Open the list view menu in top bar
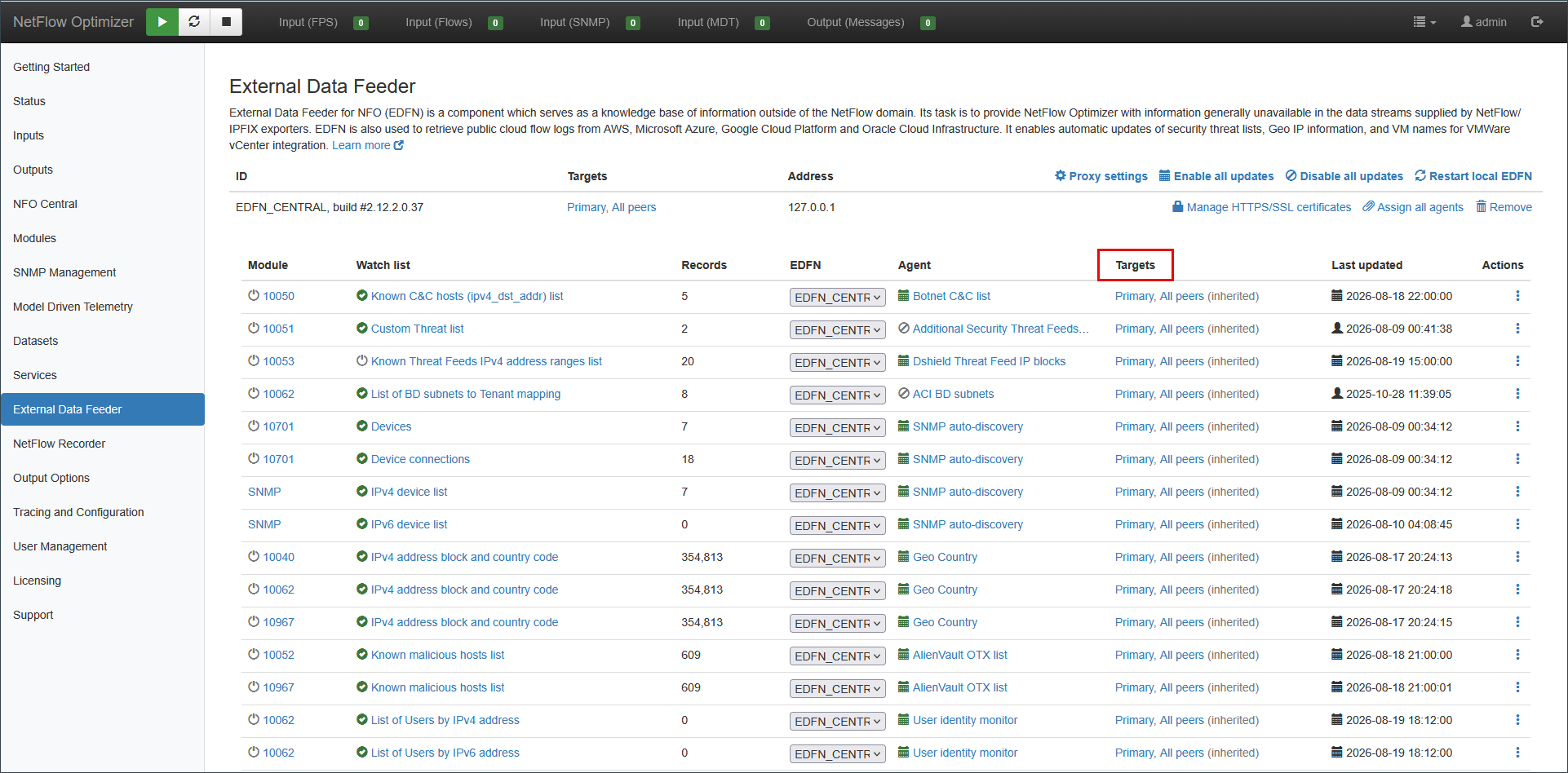 [x=1424, y=22]
